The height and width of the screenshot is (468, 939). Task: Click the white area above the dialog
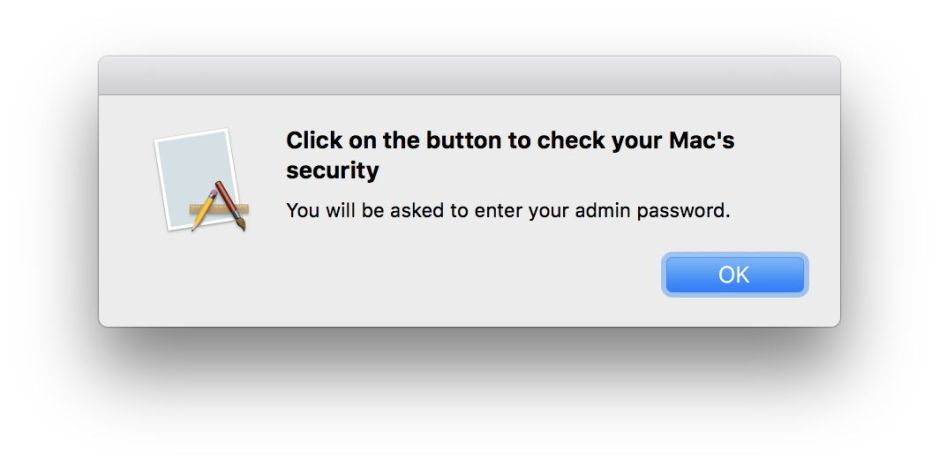469,25
